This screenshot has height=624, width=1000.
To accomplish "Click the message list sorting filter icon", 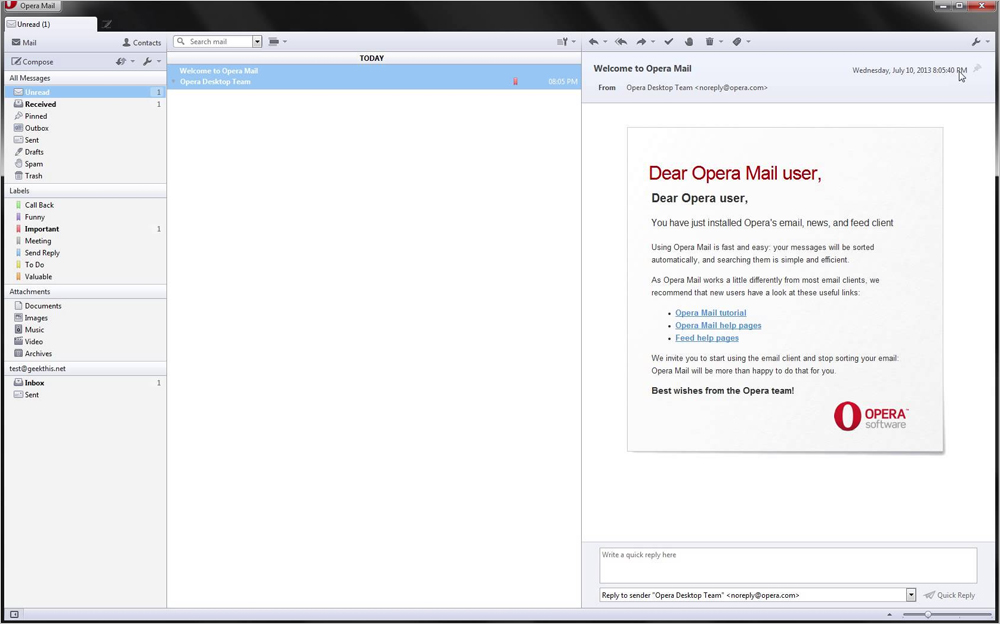I will tap(562, 41).
